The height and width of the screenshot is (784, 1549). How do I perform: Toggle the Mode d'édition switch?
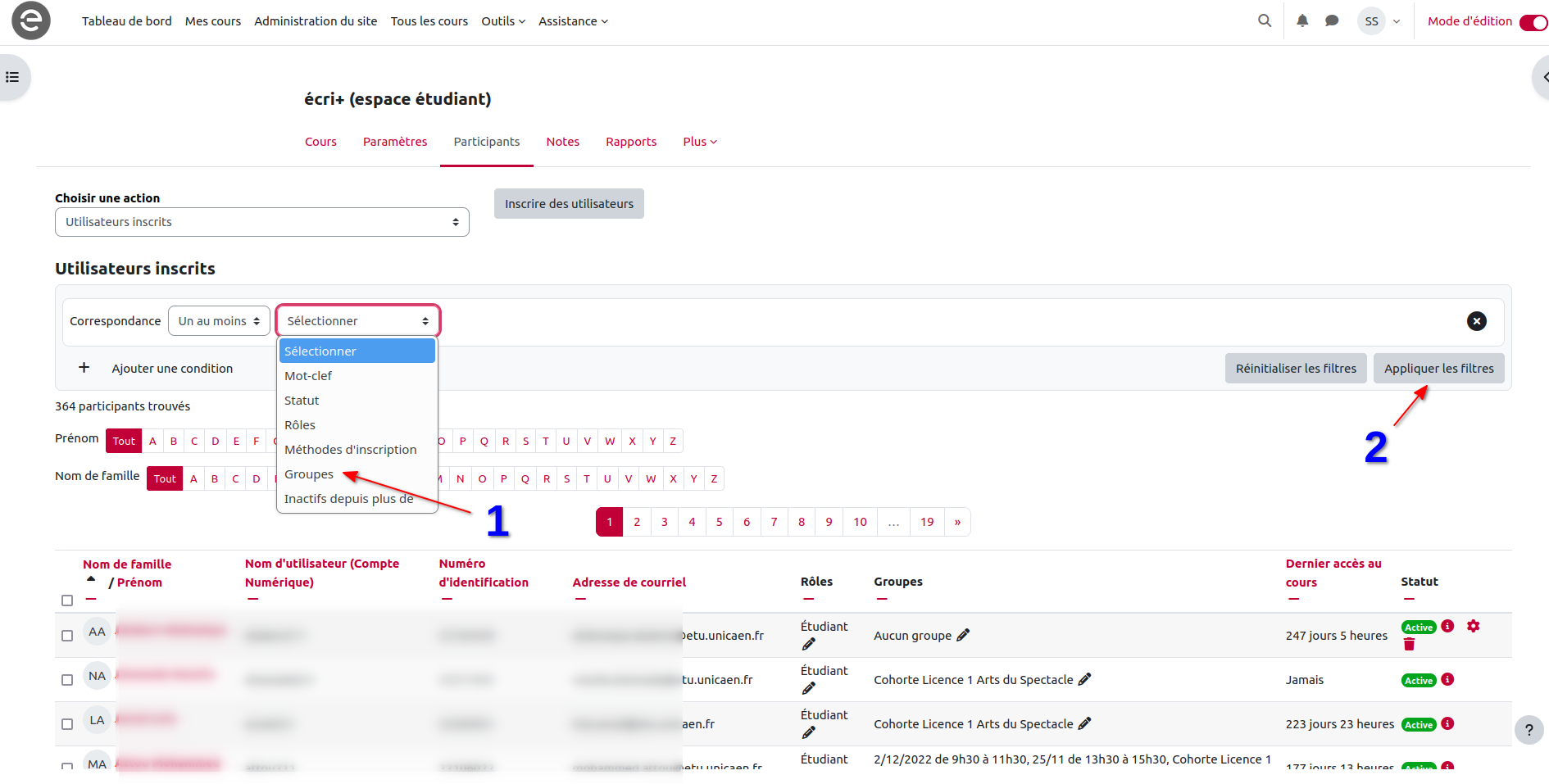click(x=1532, y=22)
